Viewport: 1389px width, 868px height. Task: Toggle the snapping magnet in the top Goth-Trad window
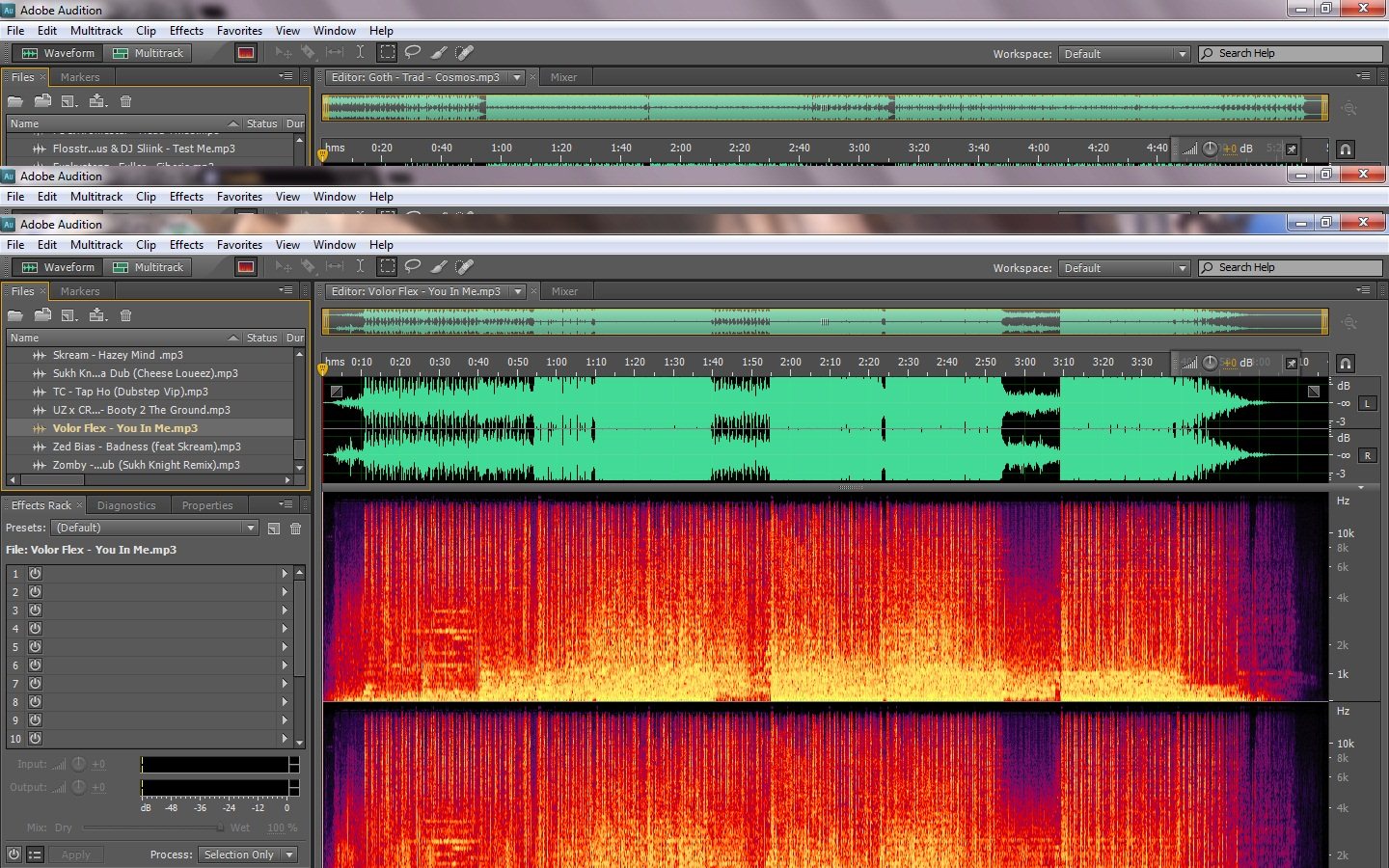click(x=1346, y=149)
